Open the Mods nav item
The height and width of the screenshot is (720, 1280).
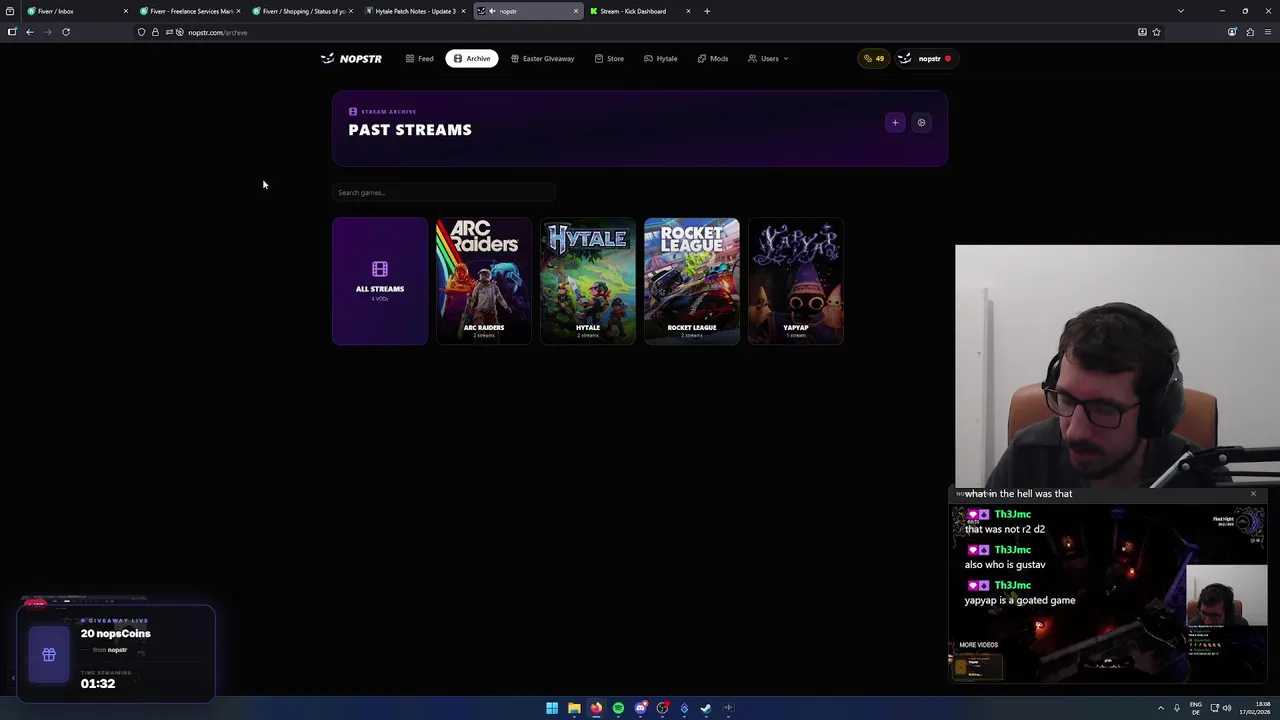tap(713, 59)
